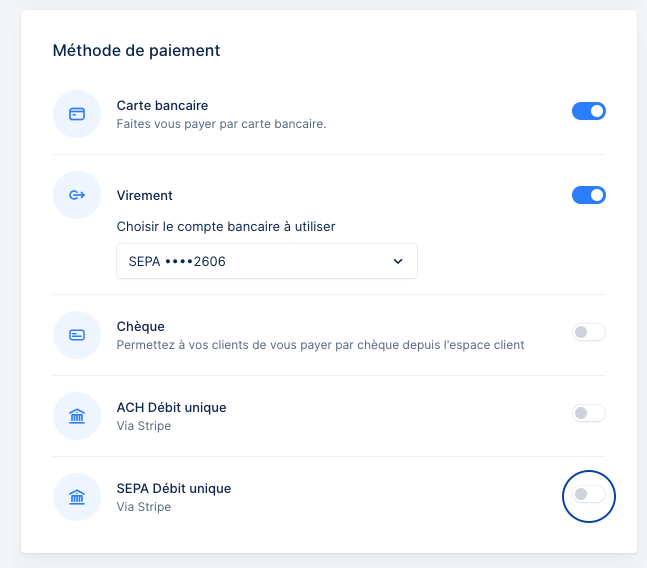Viewport: 647px width, 568px height.
Task: Switch on the SEPA Débit unique toggle
Action: [x=588, y=494]
